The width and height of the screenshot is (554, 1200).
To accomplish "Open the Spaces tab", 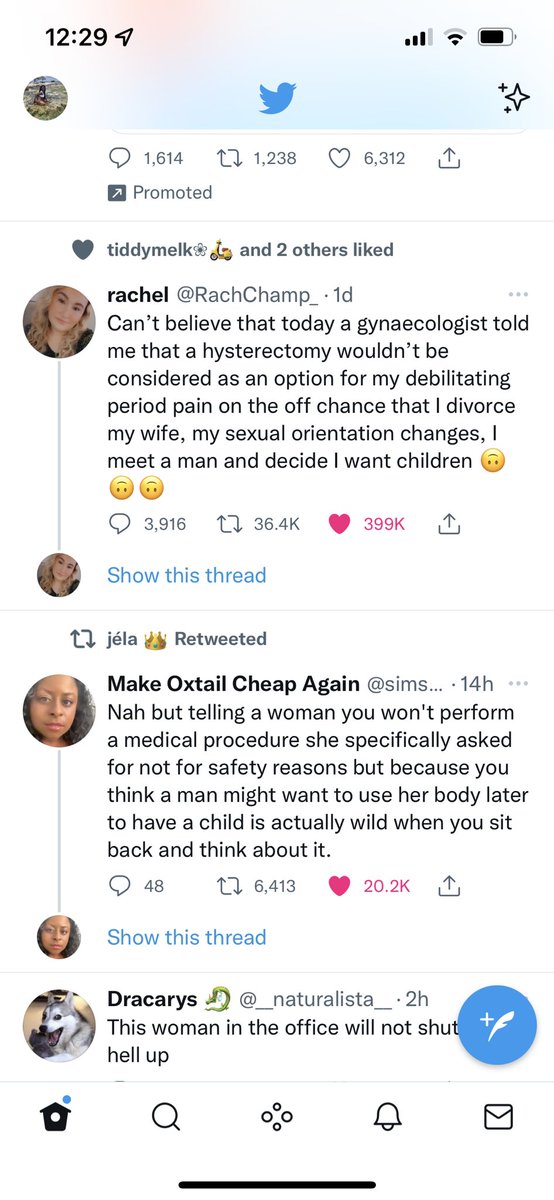I will [277, 1117].
